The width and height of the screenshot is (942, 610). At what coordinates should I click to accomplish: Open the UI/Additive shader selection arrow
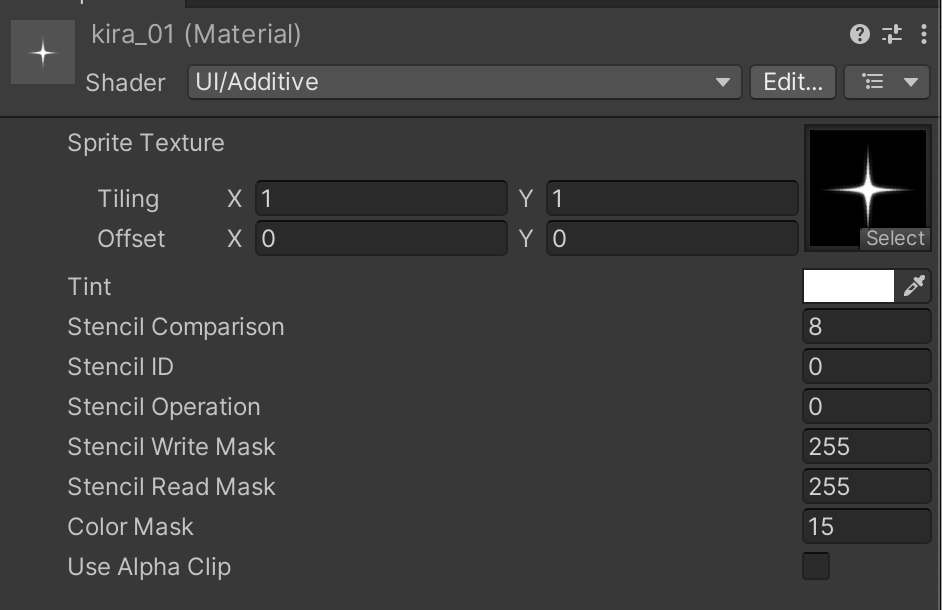tap(723, 83)
